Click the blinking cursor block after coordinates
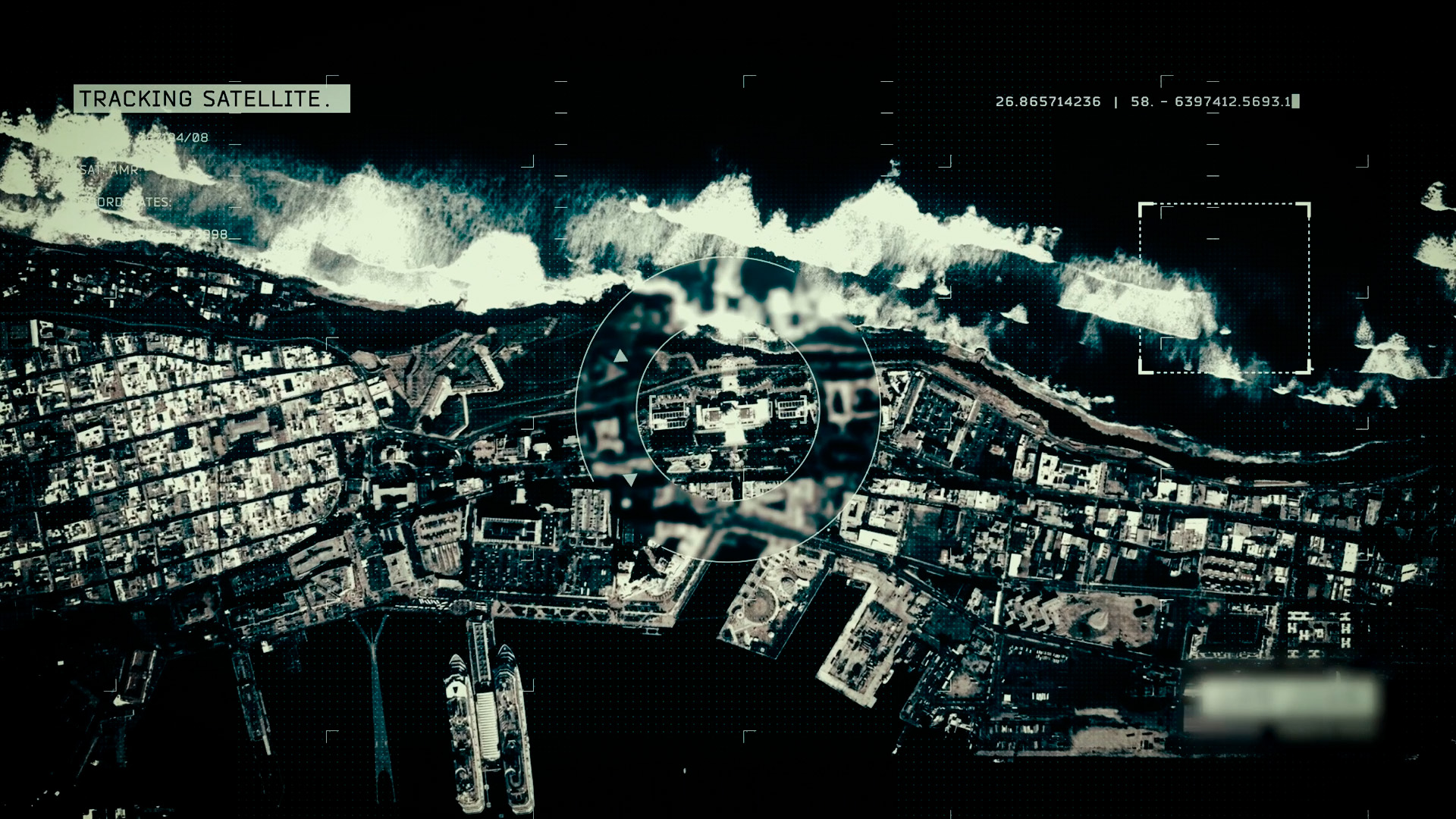This screenshot has width=1456, height=819. (x=1295, y=102)
